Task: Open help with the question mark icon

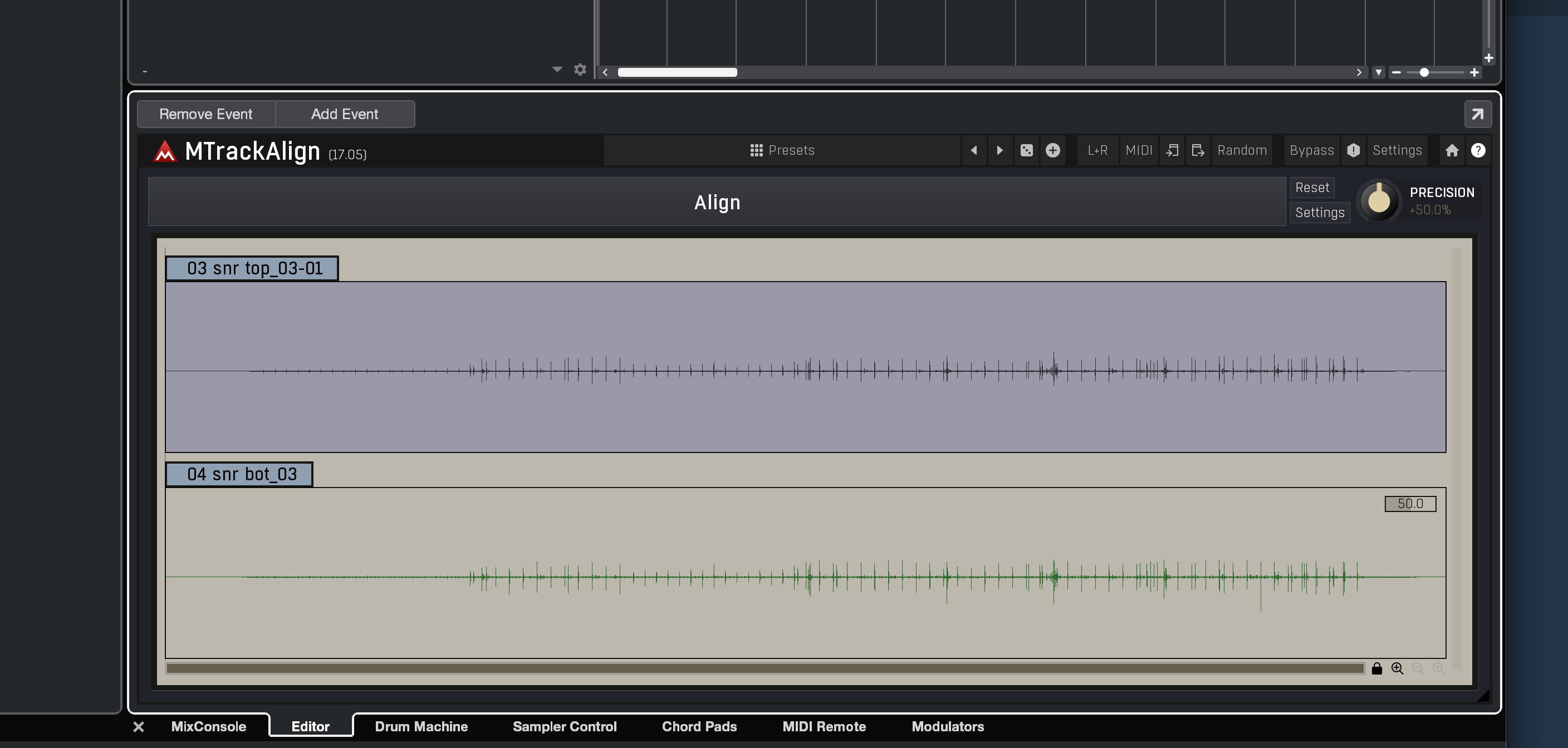Action: point(1478,150)
